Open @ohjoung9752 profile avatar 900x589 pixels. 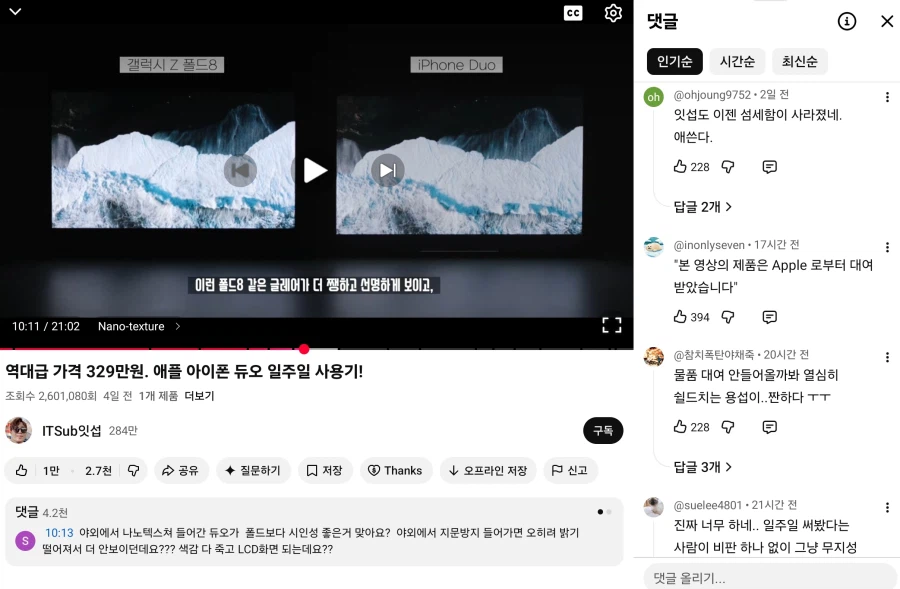pyautogui.click(x=654, y=97)
